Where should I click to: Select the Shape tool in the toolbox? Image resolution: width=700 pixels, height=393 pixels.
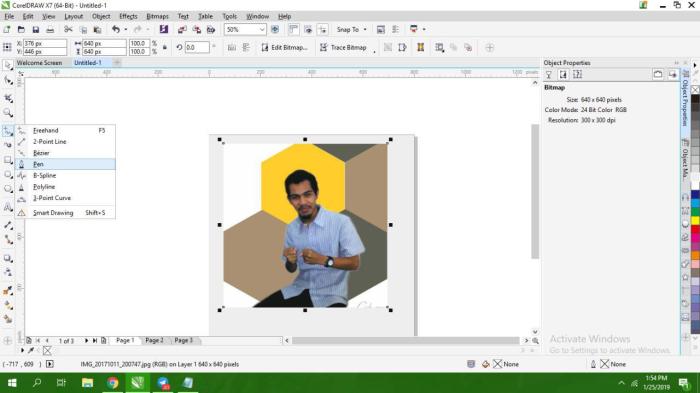click(x=8, y=81)
